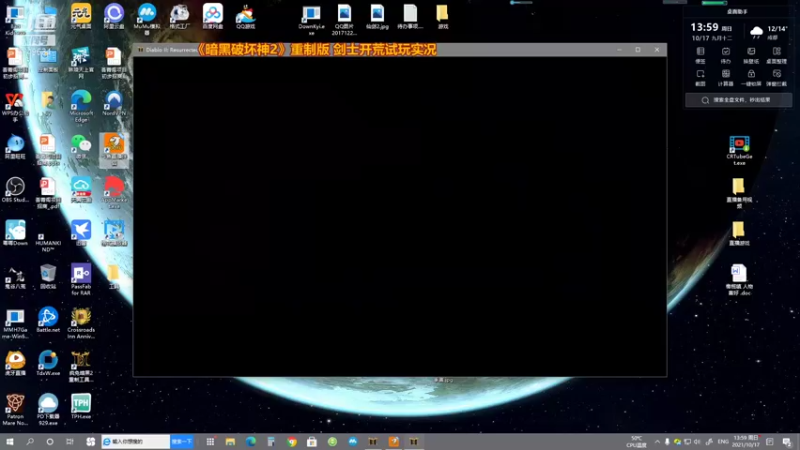This screenshot has width=800, height=450.
Task: Click the ENG input language indicator
Action: coord(723,442)
